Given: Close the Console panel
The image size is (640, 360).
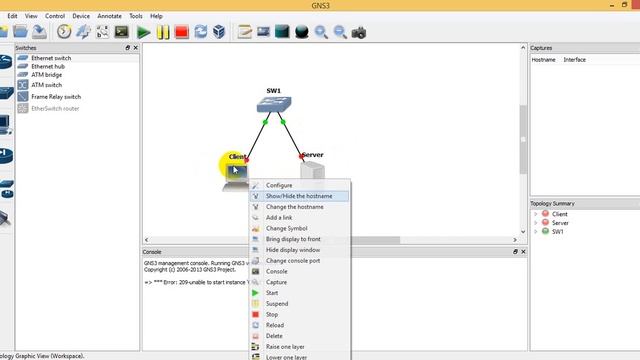Looking at the screenshot, I should pos(523,252).
